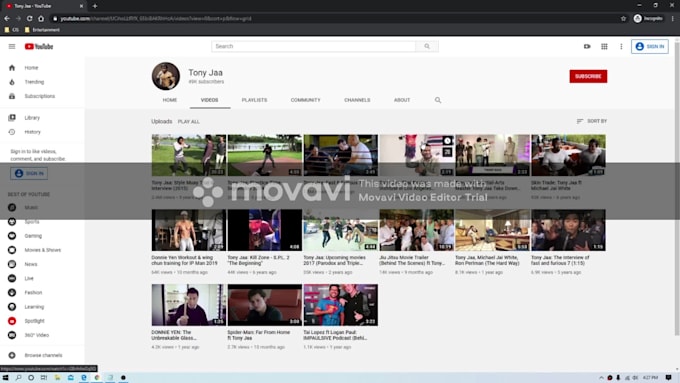Click the 360° Video icon
Image resolution: width=680 pixels, height=383 pixels.
click(x=12, y=335)
